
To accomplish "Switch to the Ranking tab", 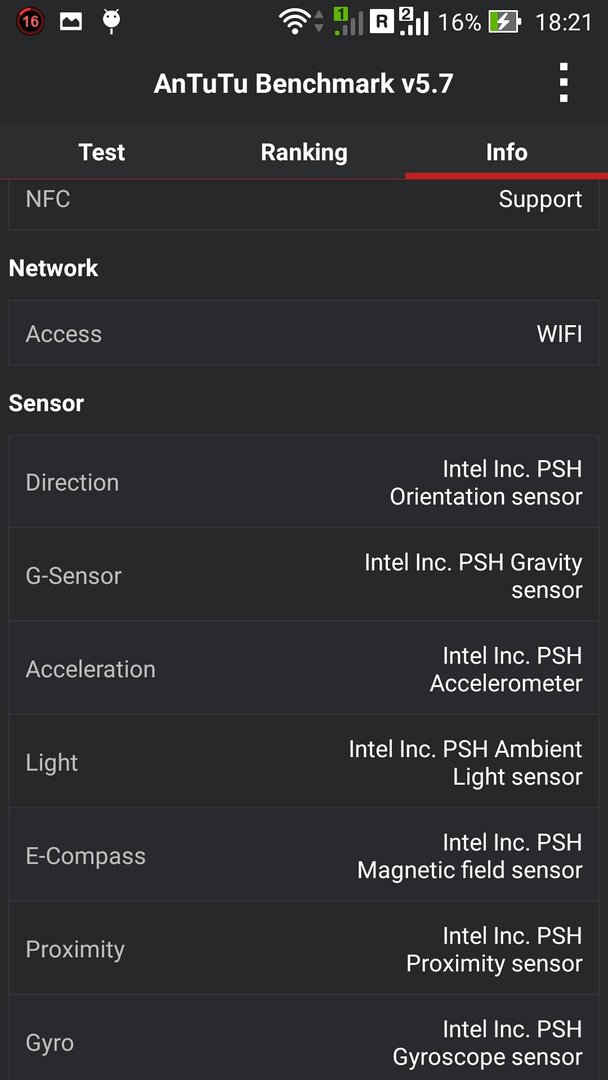I will coord(304,152).
